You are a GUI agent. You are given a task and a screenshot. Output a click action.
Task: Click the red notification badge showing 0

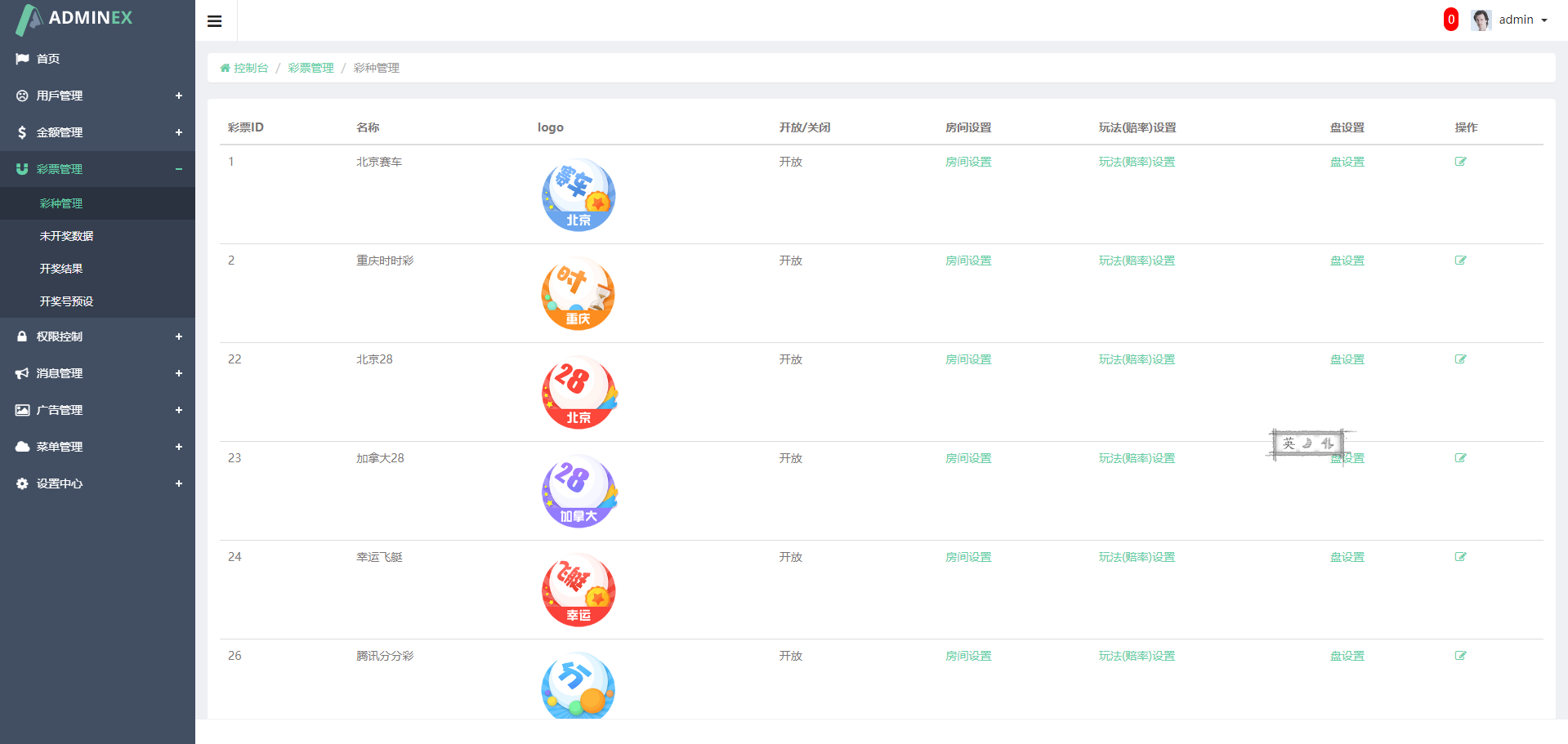pyautogui.click(x=1451, y=20)
